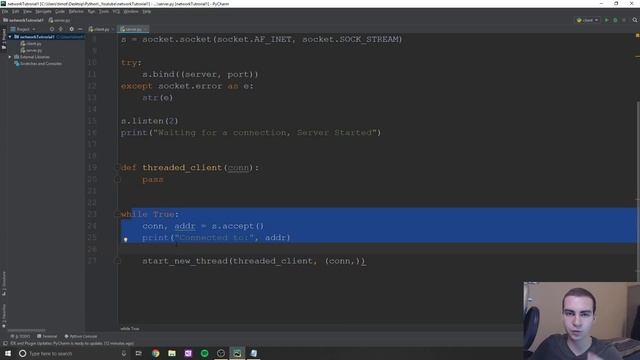Click the networkTutorial1 breadcrumb in the navigation bar

[23, 20]
